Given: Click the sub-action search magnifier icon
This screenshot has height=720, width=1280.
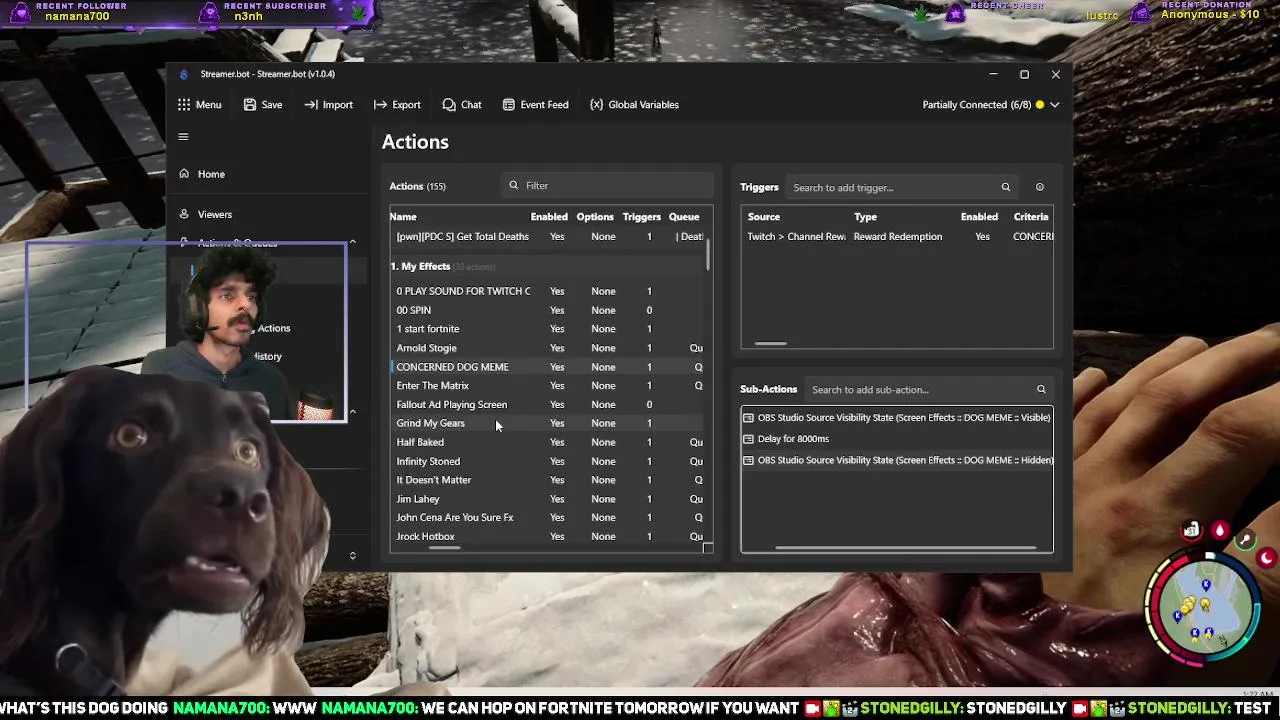Looking at the screenshot, I should [x=1041, y=389].
